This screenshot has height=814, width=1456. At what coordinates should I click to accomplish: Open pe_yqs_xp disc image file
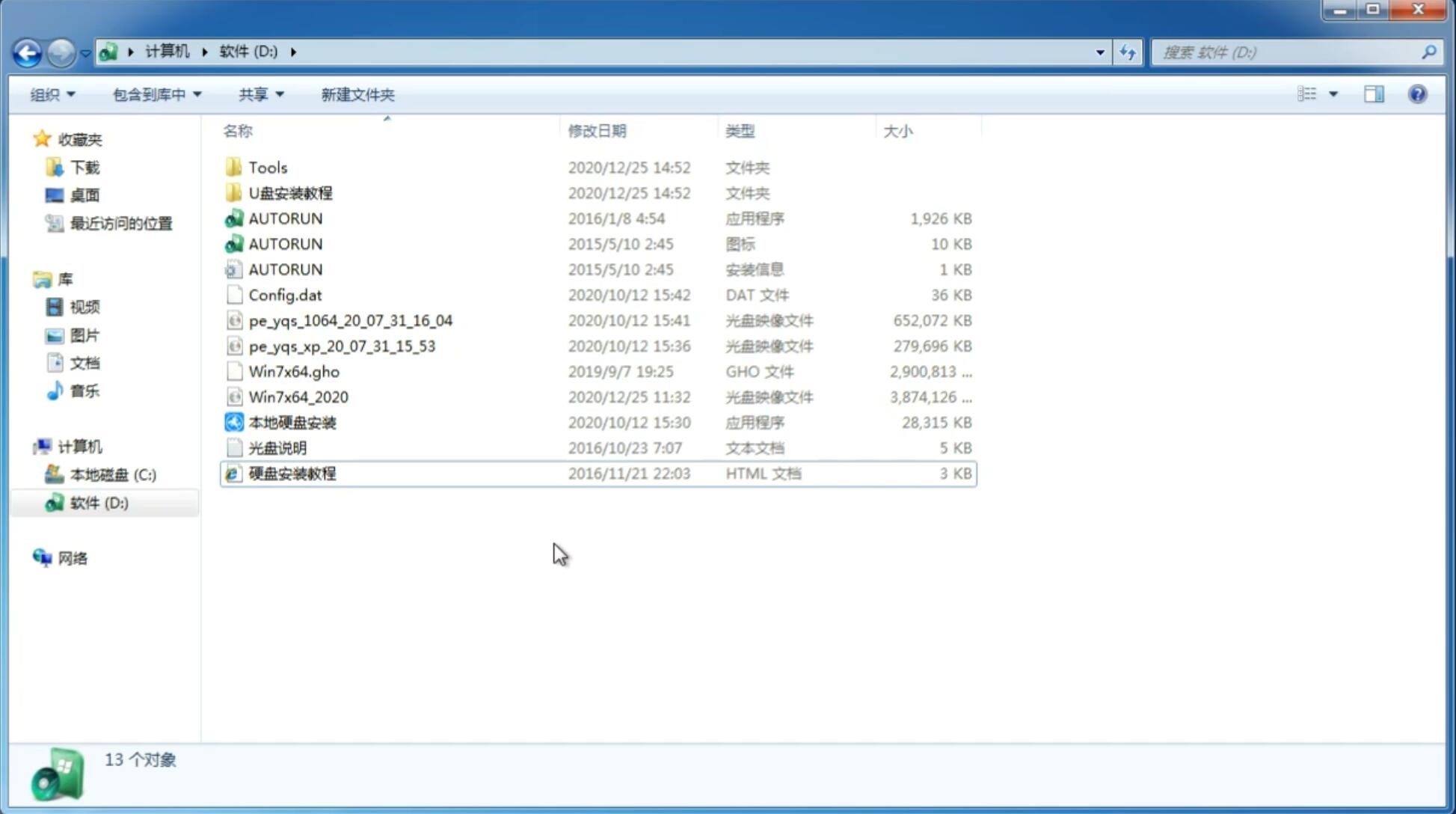(341, 345)
